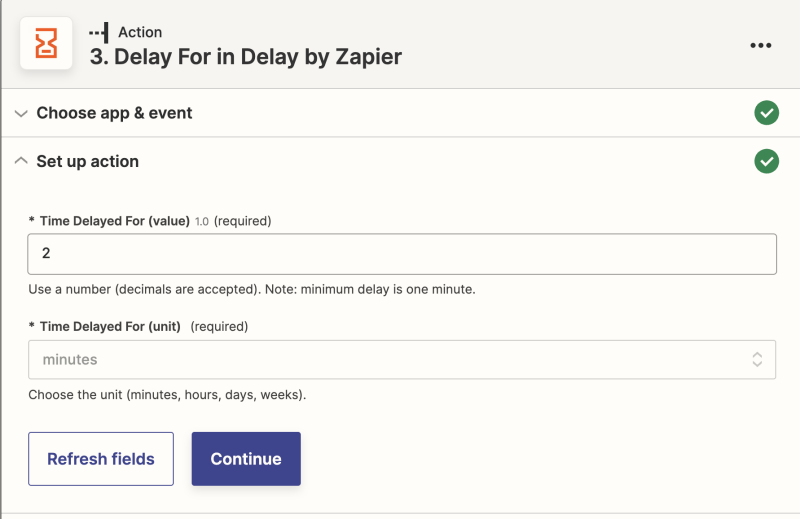
Task: Click green checkmark beside Choose app & event
Action: pyautogui.click(x=766, y=113)
